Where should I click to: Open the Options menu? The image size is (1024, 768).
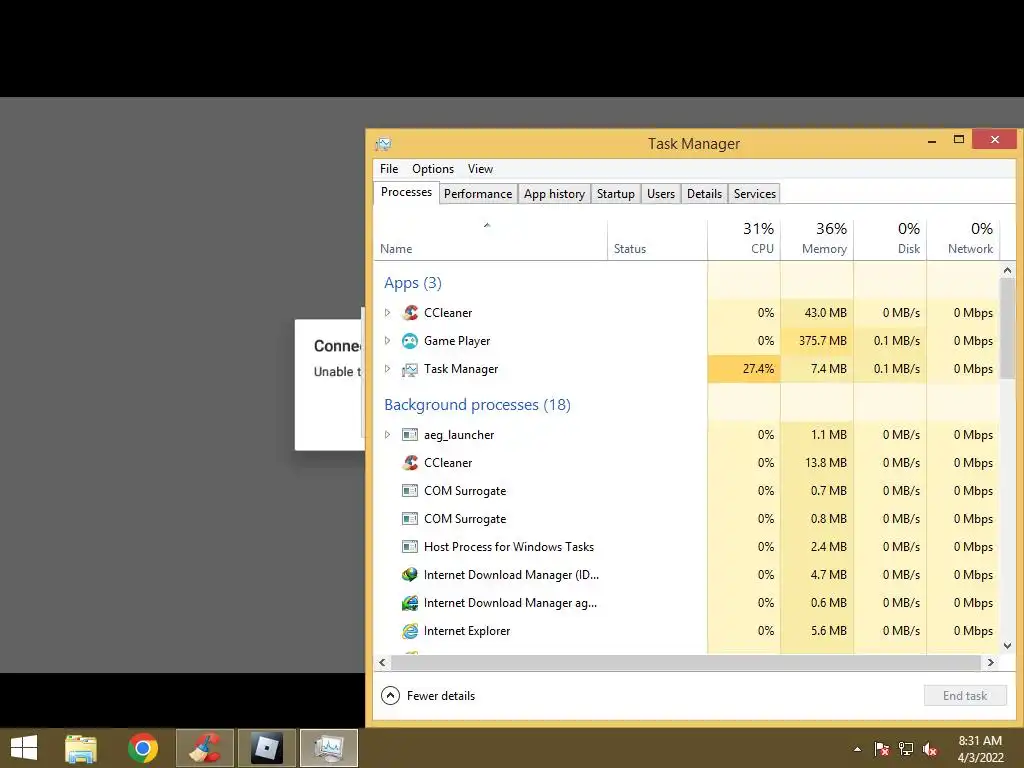433,169
